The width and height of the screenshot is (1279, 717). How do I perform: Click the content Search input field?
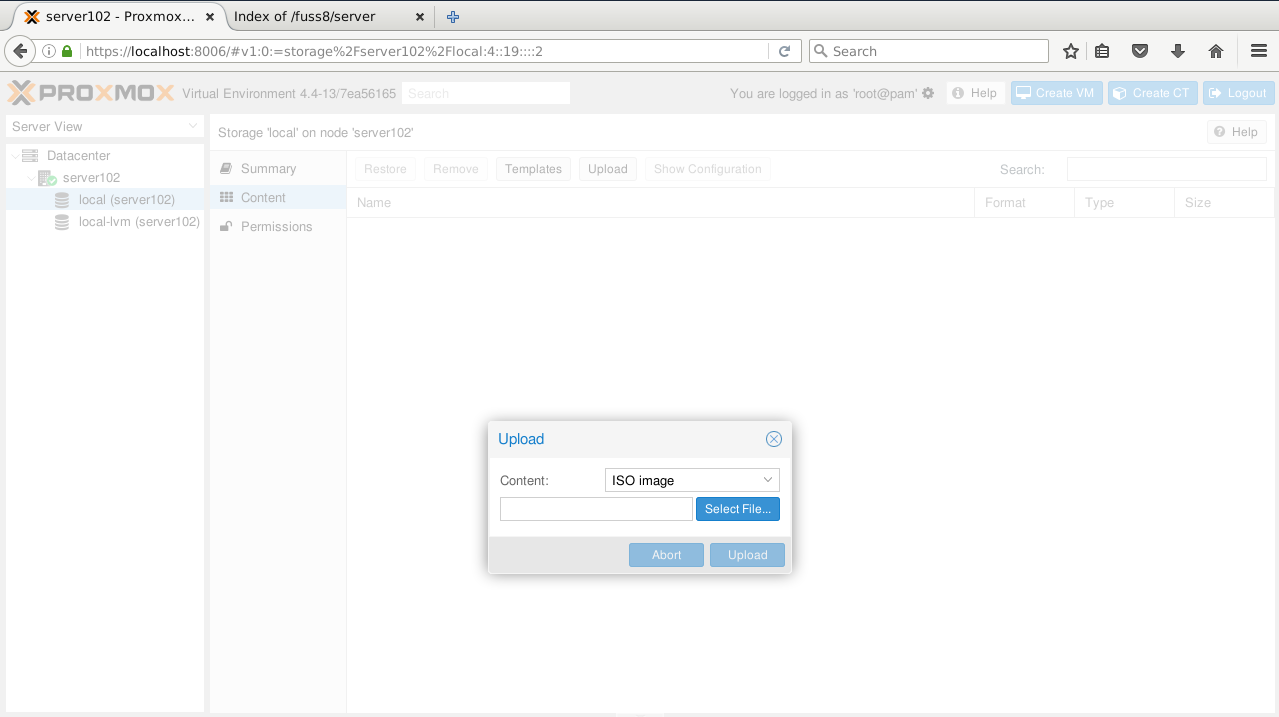(1166, 169)
